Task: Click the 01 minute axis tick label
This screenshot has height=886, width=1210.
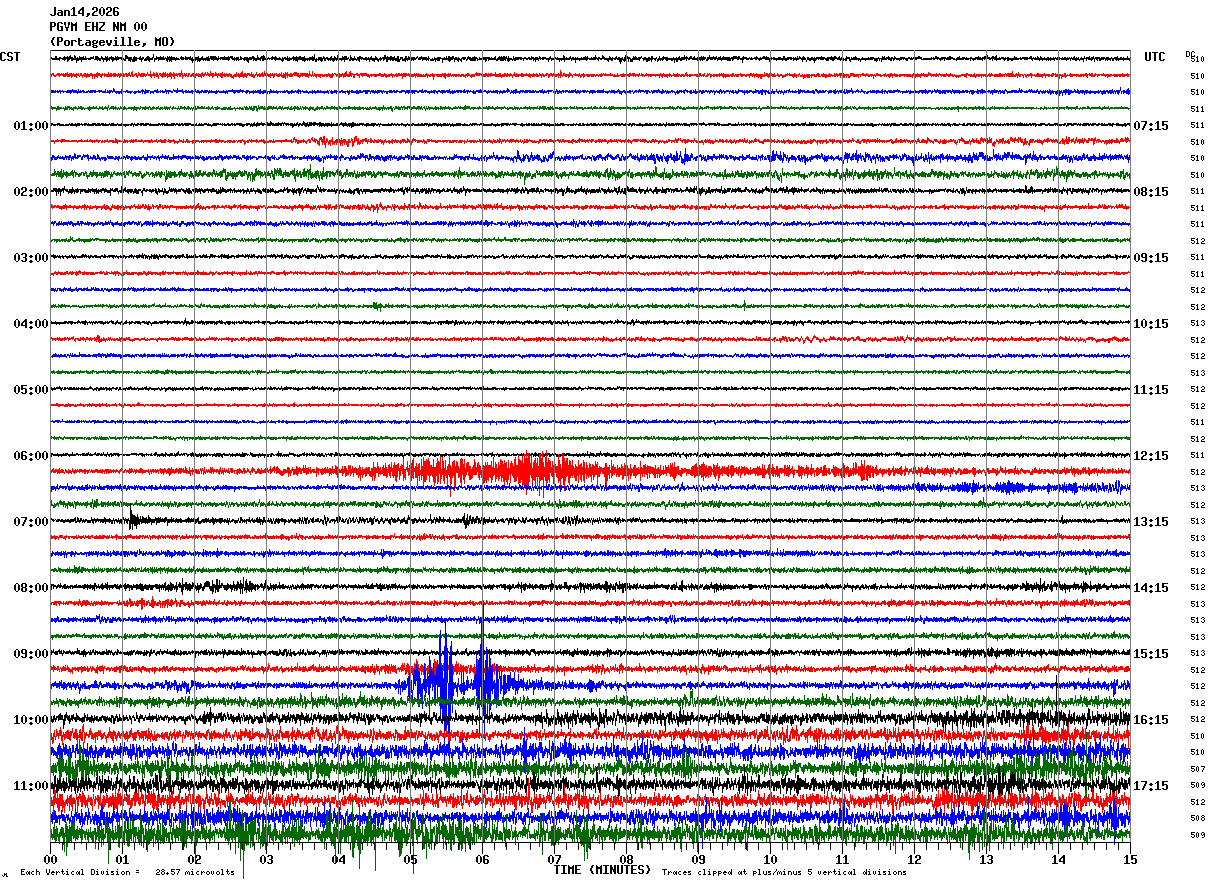Action: [x=123, y=860]
